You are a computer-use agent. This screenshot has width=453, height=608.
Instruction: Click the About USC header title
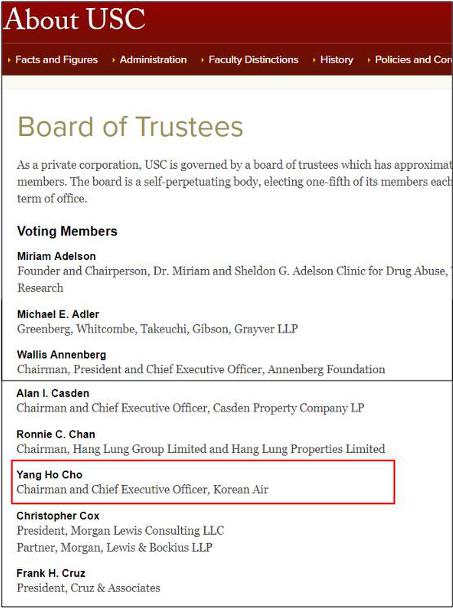(x=75, y=19)
